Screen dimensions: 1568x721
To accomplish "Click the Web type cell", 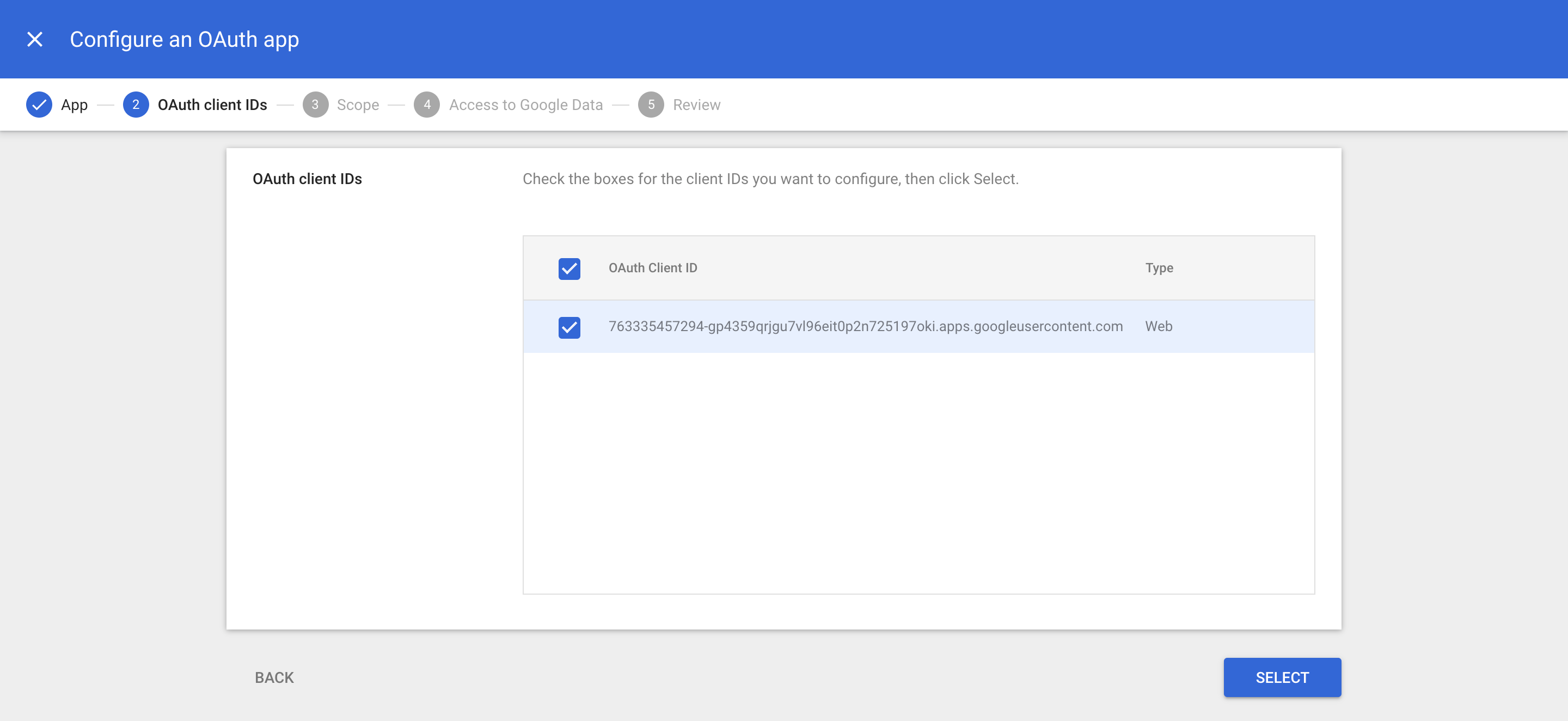I will coord(1159,326).
